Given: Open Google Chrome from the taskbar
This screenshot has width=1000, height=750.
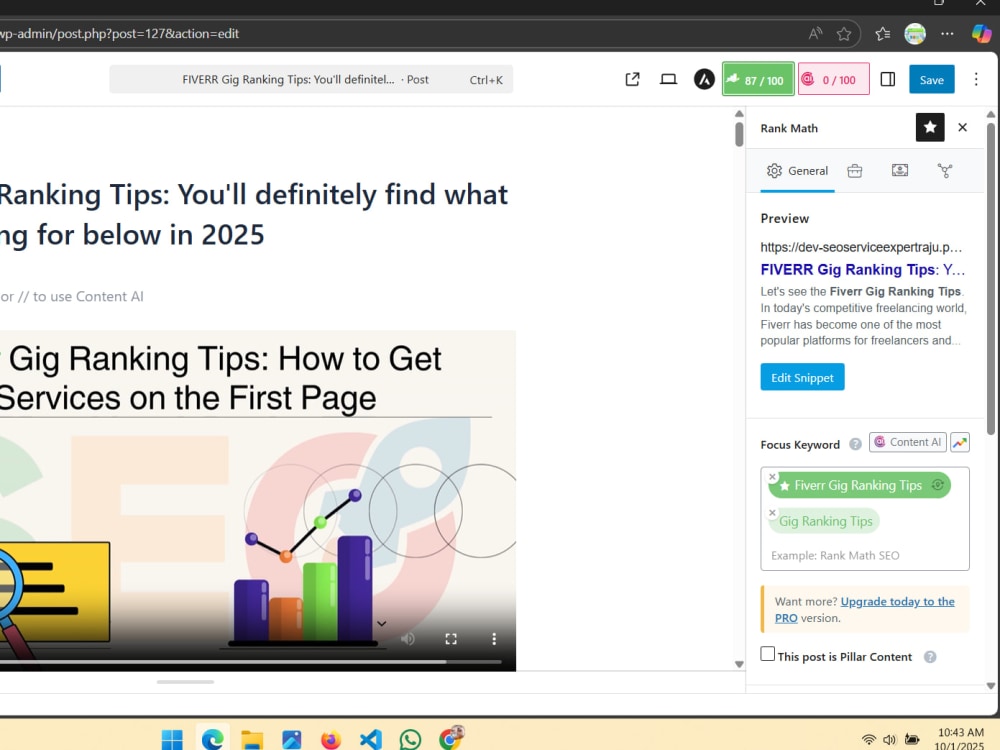Looking at the screenshot, I should pyautogui.click(x=450, y=739).
